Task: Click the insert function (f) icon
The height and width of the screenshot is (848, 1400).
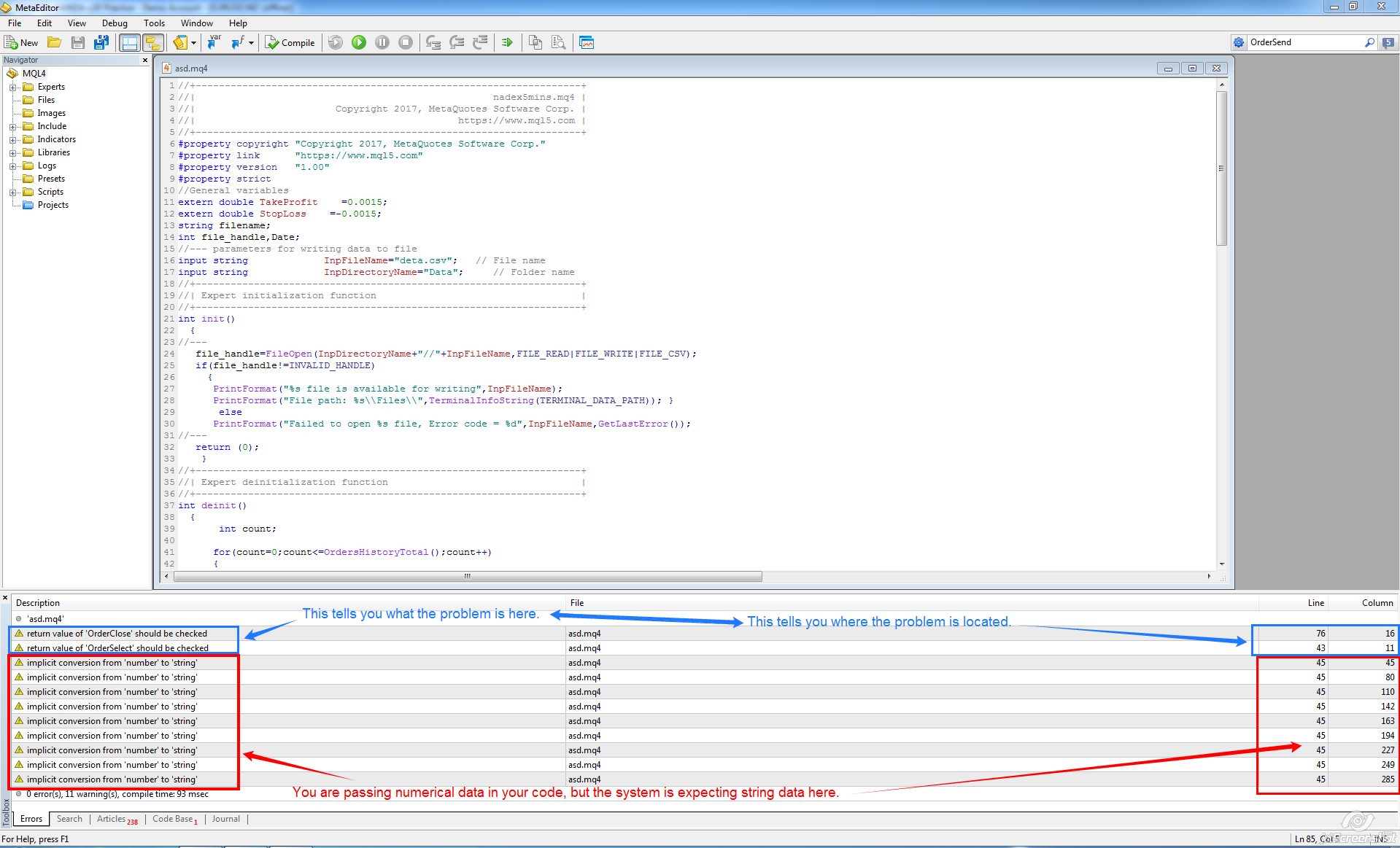Action: point(238,42)
